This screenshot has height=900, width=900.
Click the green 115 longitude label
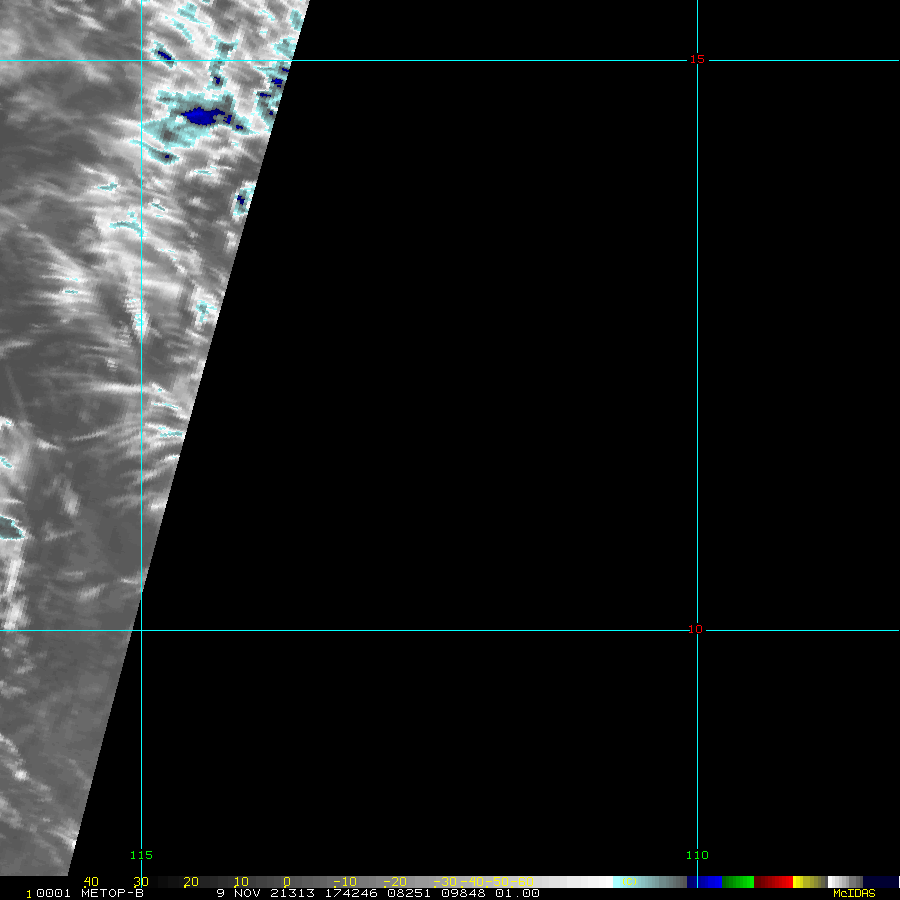[x=141, y=855]
